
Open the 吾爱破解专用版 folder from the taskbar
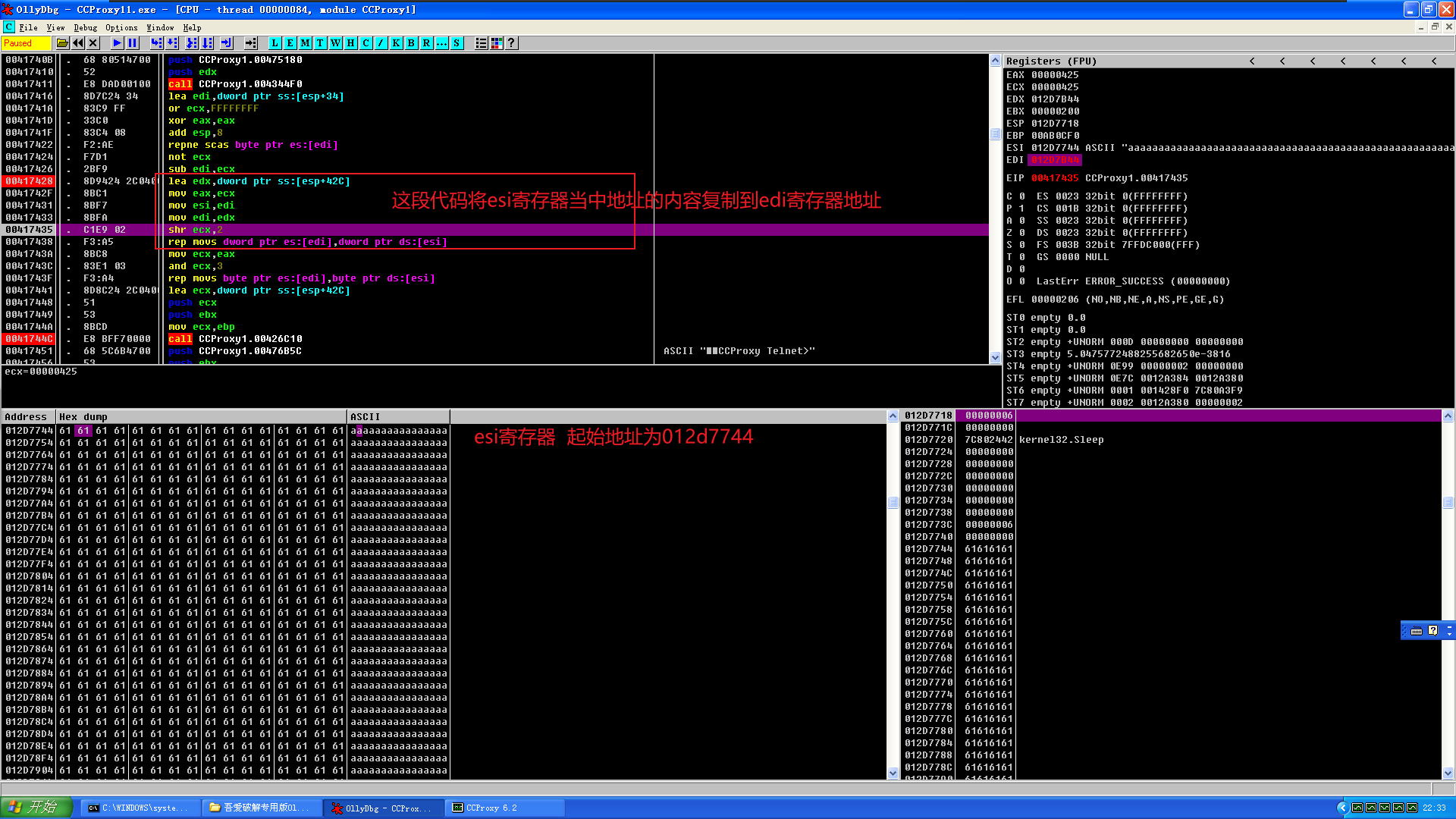[262, 808]
